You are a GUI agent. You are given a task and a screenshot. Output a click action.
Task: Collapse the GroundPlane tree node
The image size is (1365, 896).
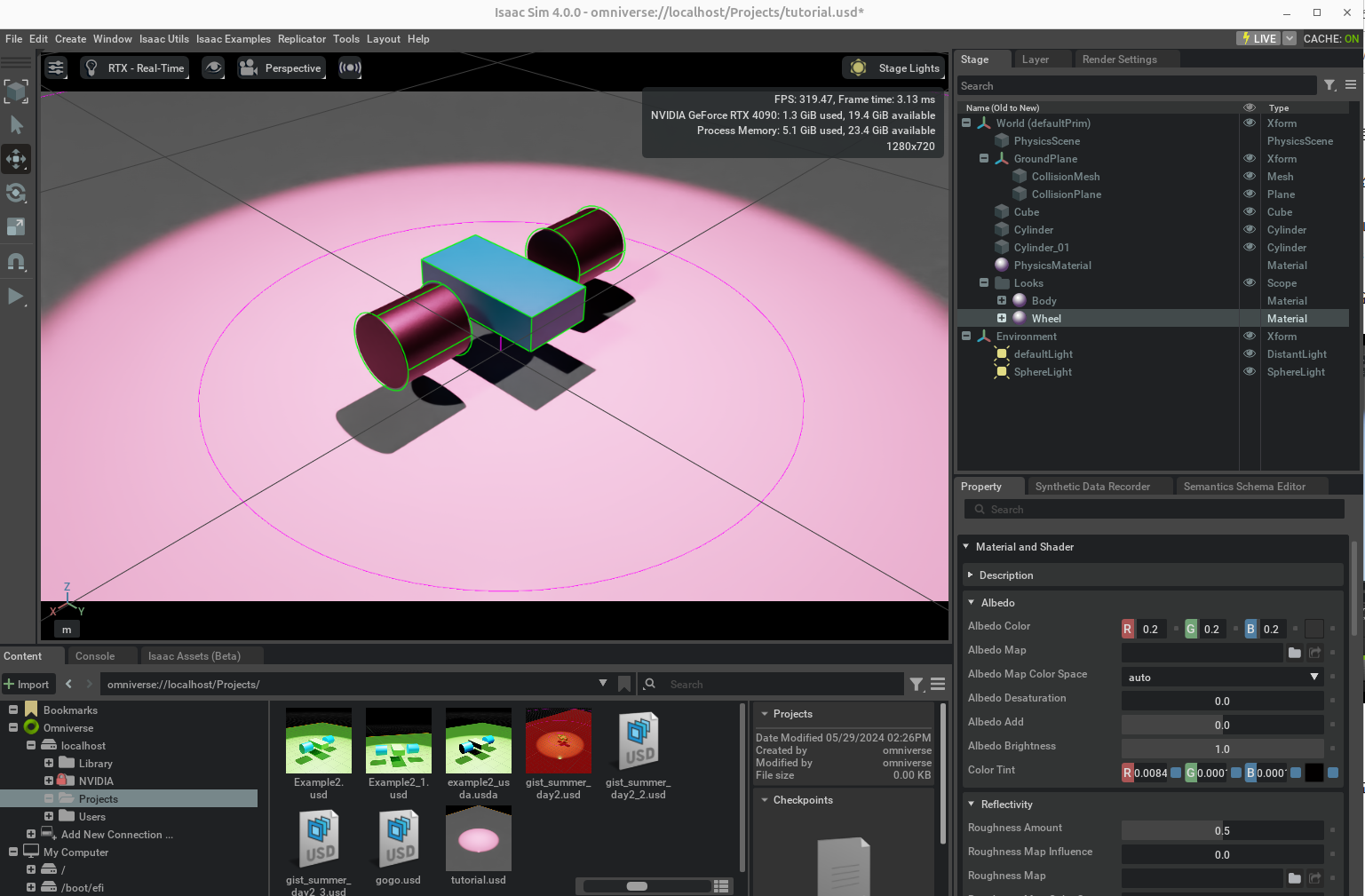click(984, 159)
